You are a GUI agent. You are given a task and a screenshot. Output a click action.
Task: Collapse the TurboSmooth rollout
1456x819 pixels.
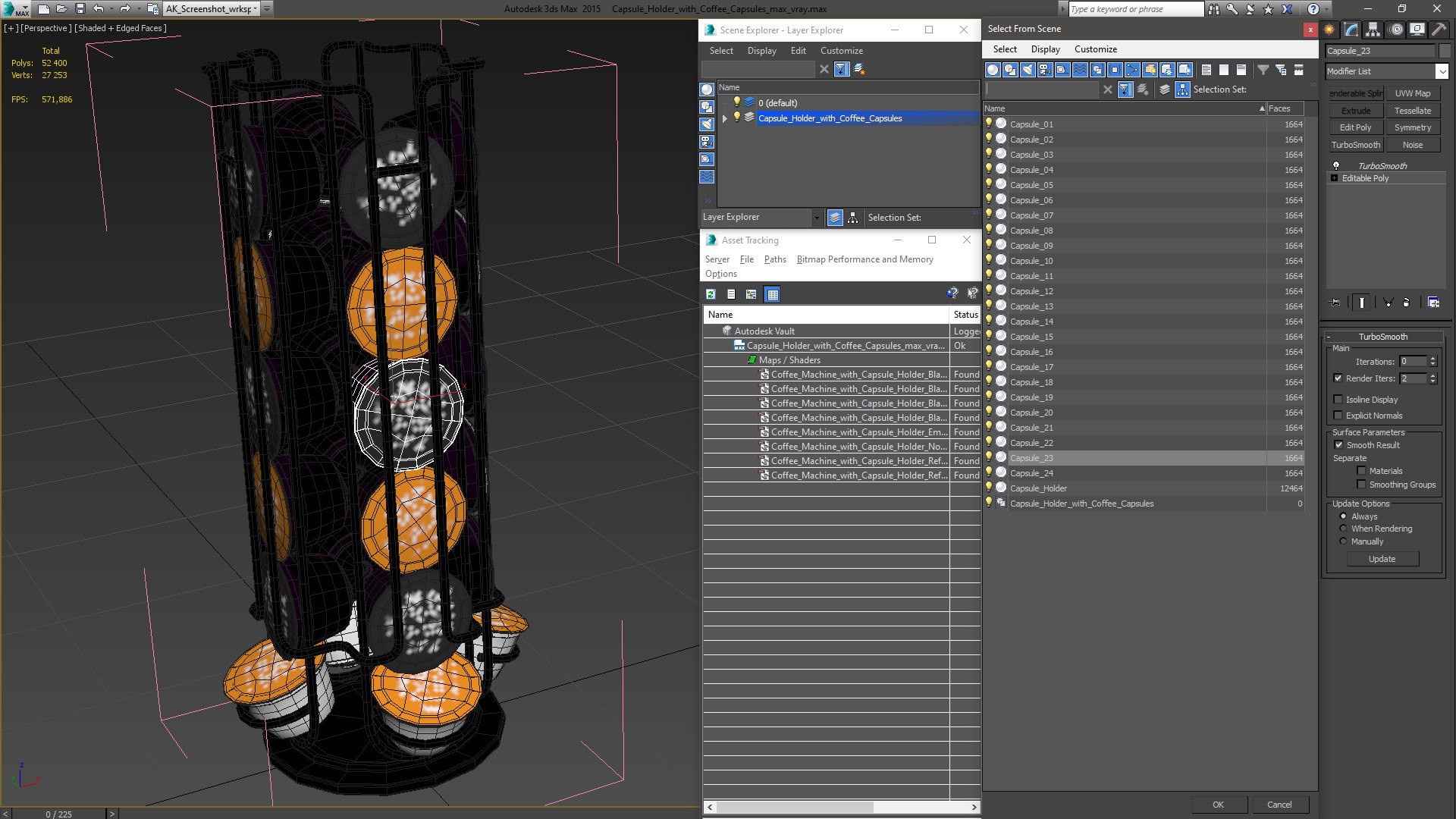point(1329,337)
